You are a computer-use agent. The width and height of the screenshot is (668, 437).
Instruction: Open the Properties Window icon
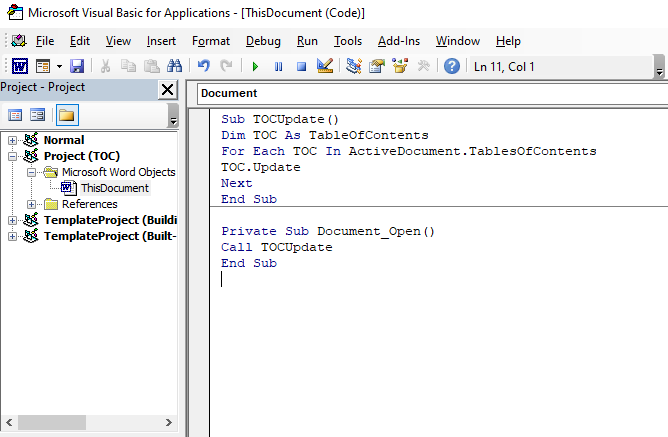click(x=377, y=66)
